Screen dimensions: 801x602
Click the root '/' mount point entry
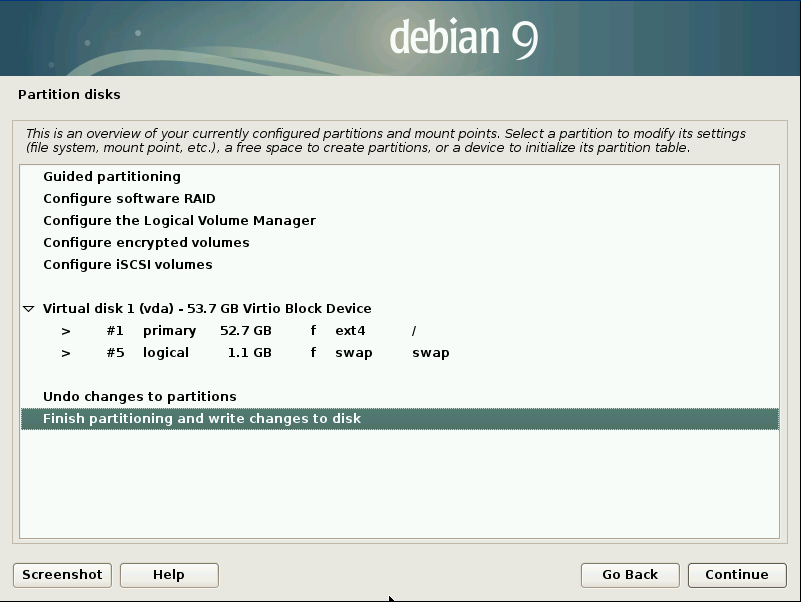tap(414, 331)
